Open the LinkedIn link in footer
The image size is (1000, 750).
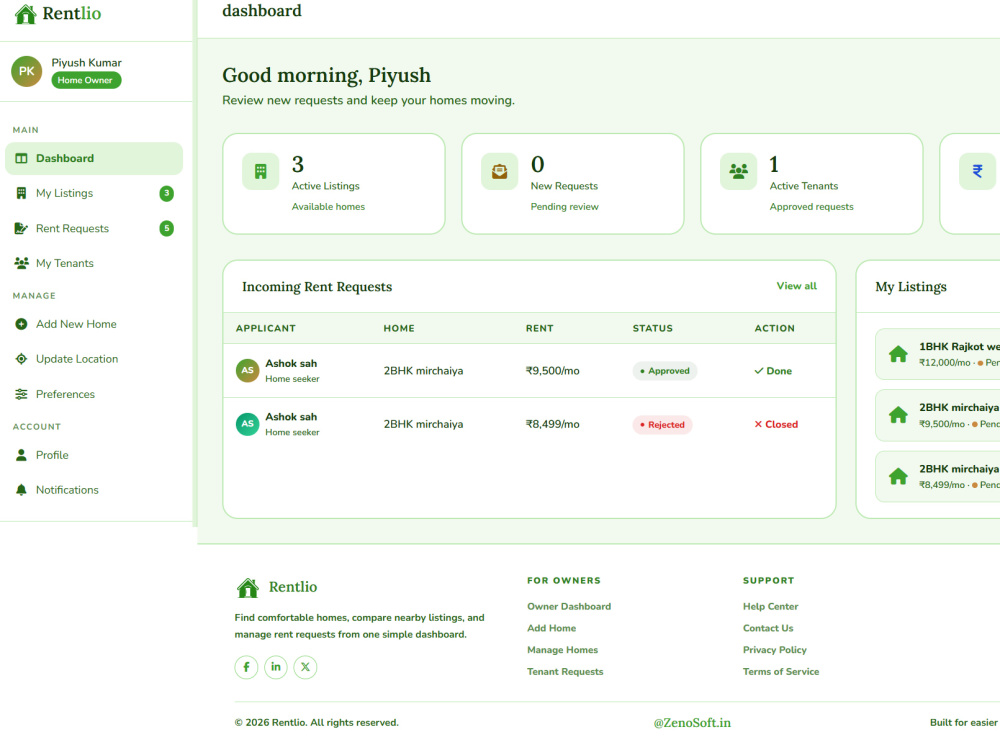[276, 667]
